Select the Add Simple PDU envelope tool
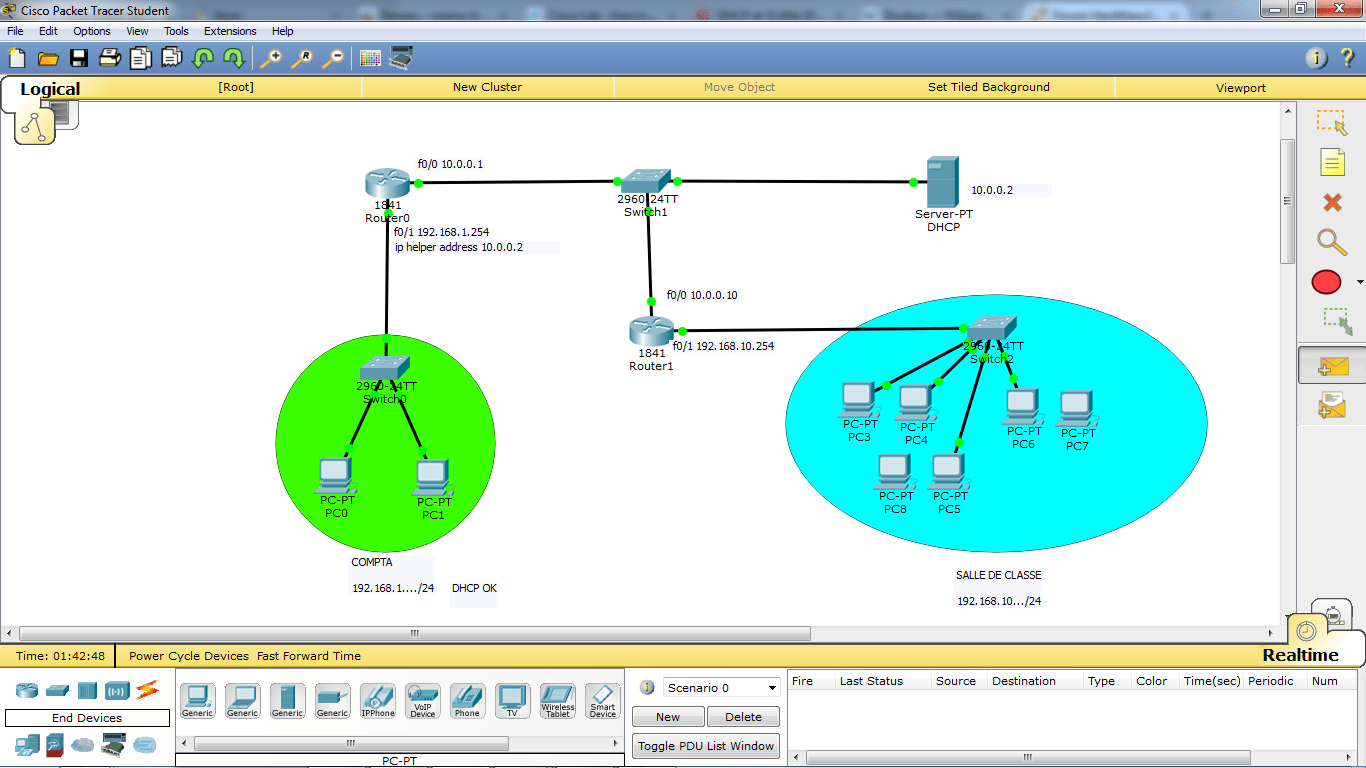The image size is (1366, 768). 1331,365
